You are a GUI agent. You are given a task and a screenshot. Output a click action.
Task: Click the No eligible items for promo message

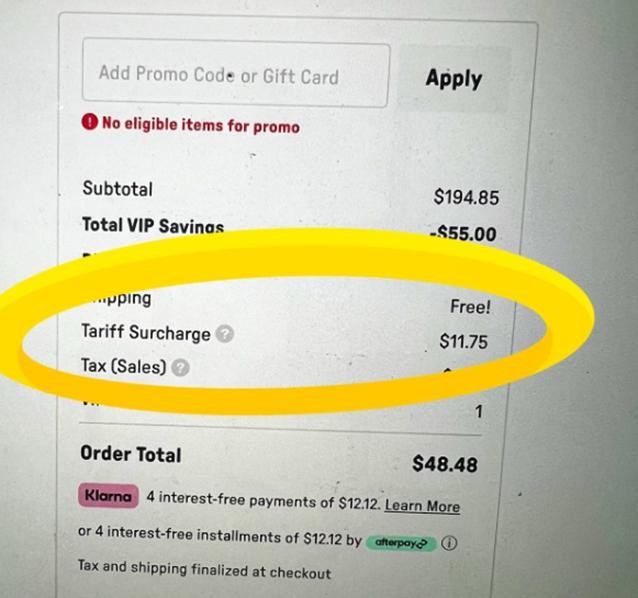coord(201,125)
